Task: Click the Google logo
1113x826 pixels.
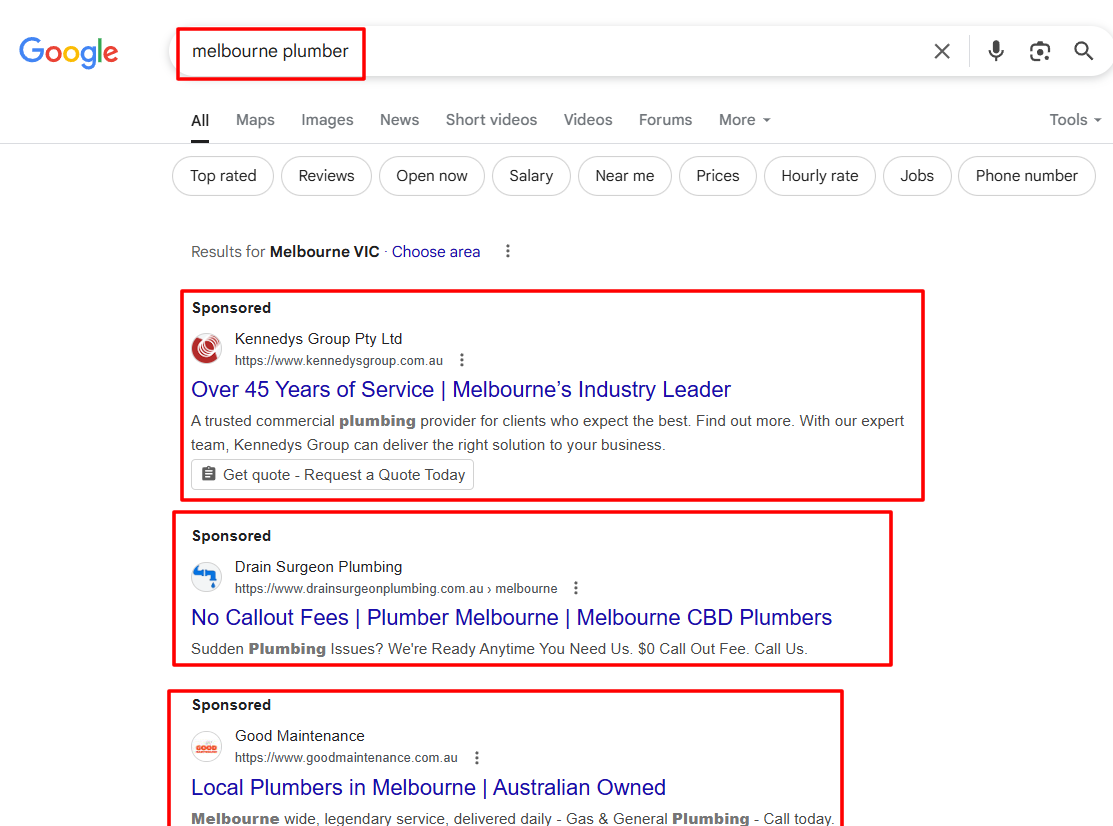Action: point(69,53)
